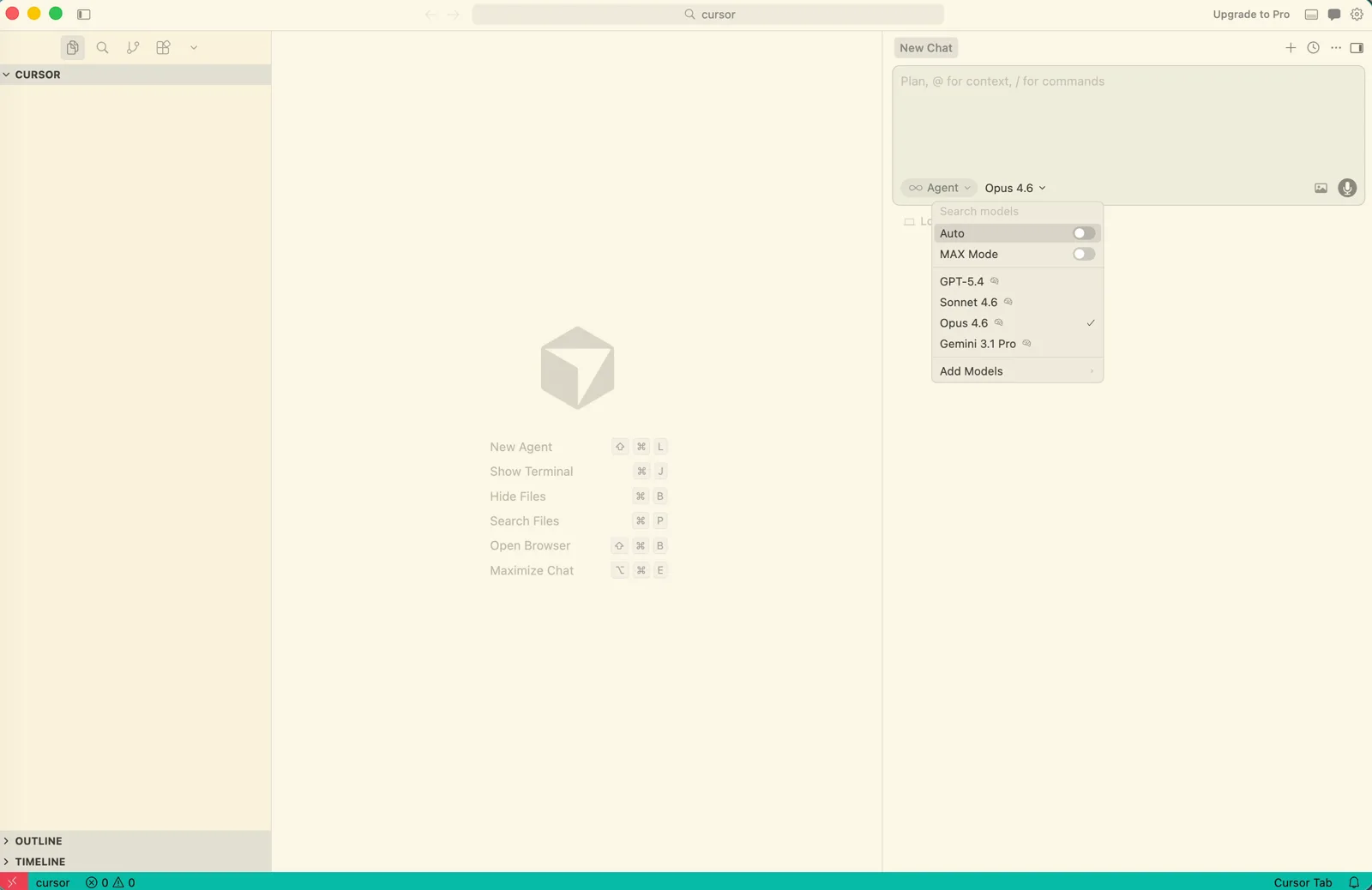This screenshot has height=890, width=1372.
Task: Start voice input with microphone button
Action: 1347,188
